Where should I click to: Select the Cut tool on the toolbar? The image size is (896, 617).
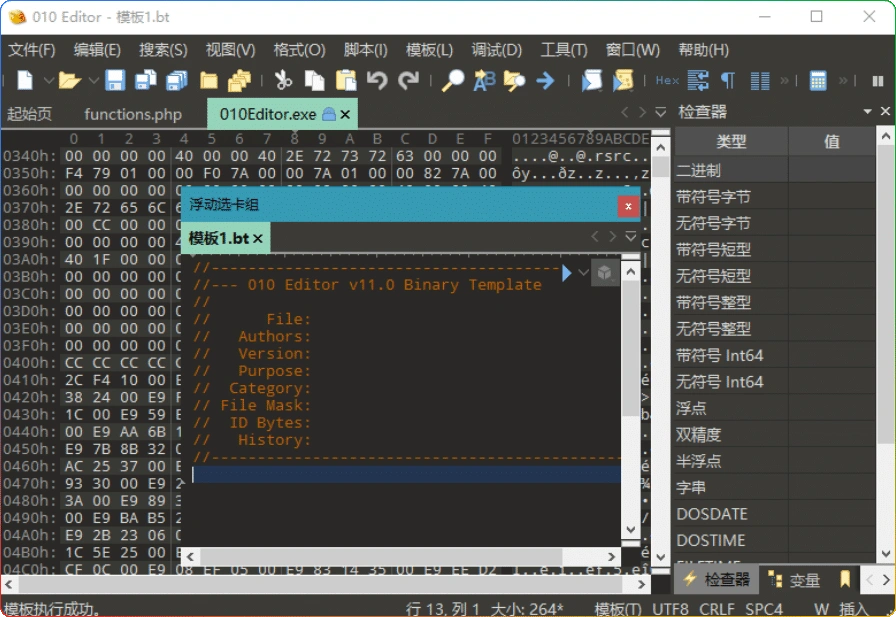[x=284, y=80]
